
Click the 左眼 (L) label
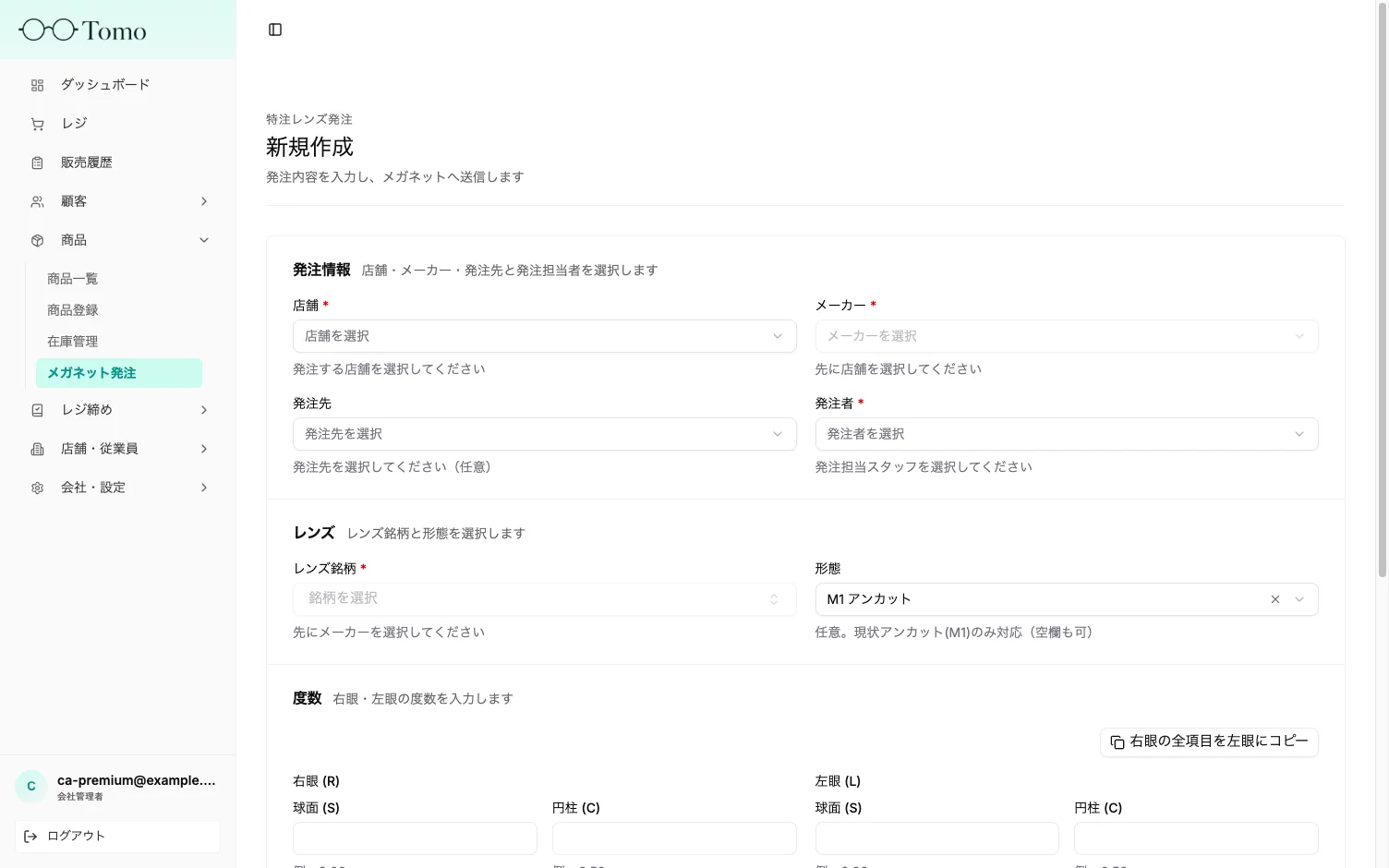tap(838, 781)
